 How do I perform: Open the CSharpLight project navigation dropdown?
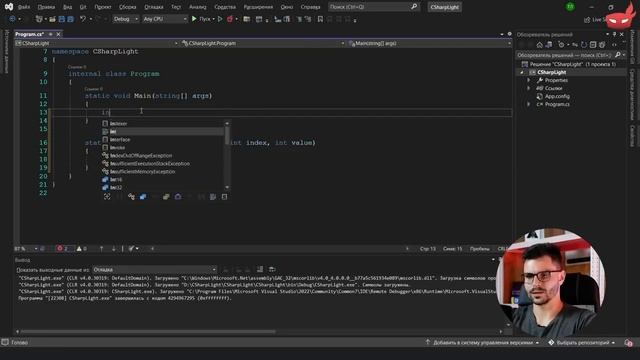[97, 43]
